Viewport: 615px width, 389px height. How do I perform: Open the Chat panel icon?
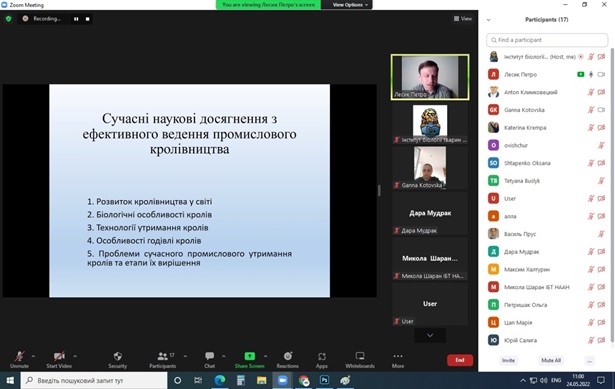pos(209,356)
